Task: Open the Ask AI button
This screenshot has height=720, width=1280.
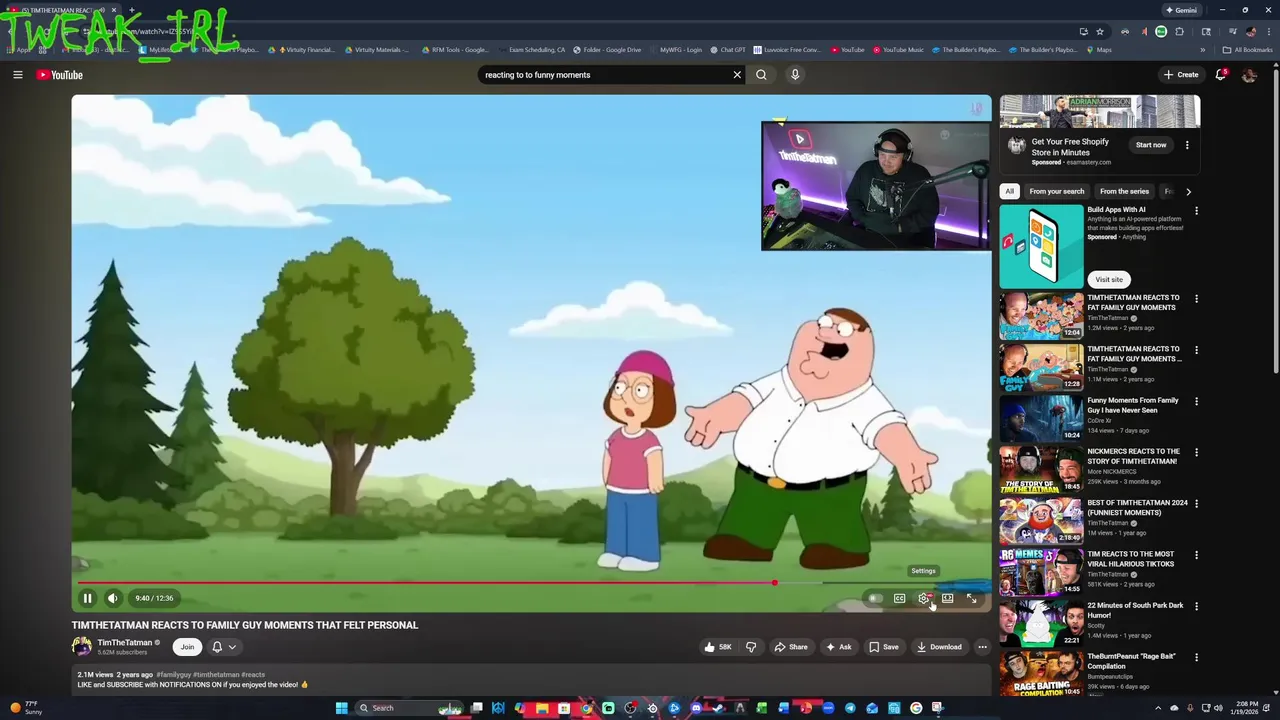Action: pos(838,647)
